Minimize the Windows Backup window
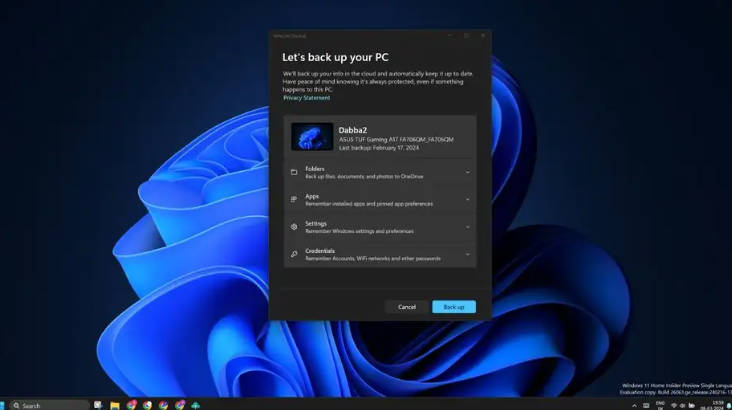This screenshot has width=732, height=410. tap(450, 35)
